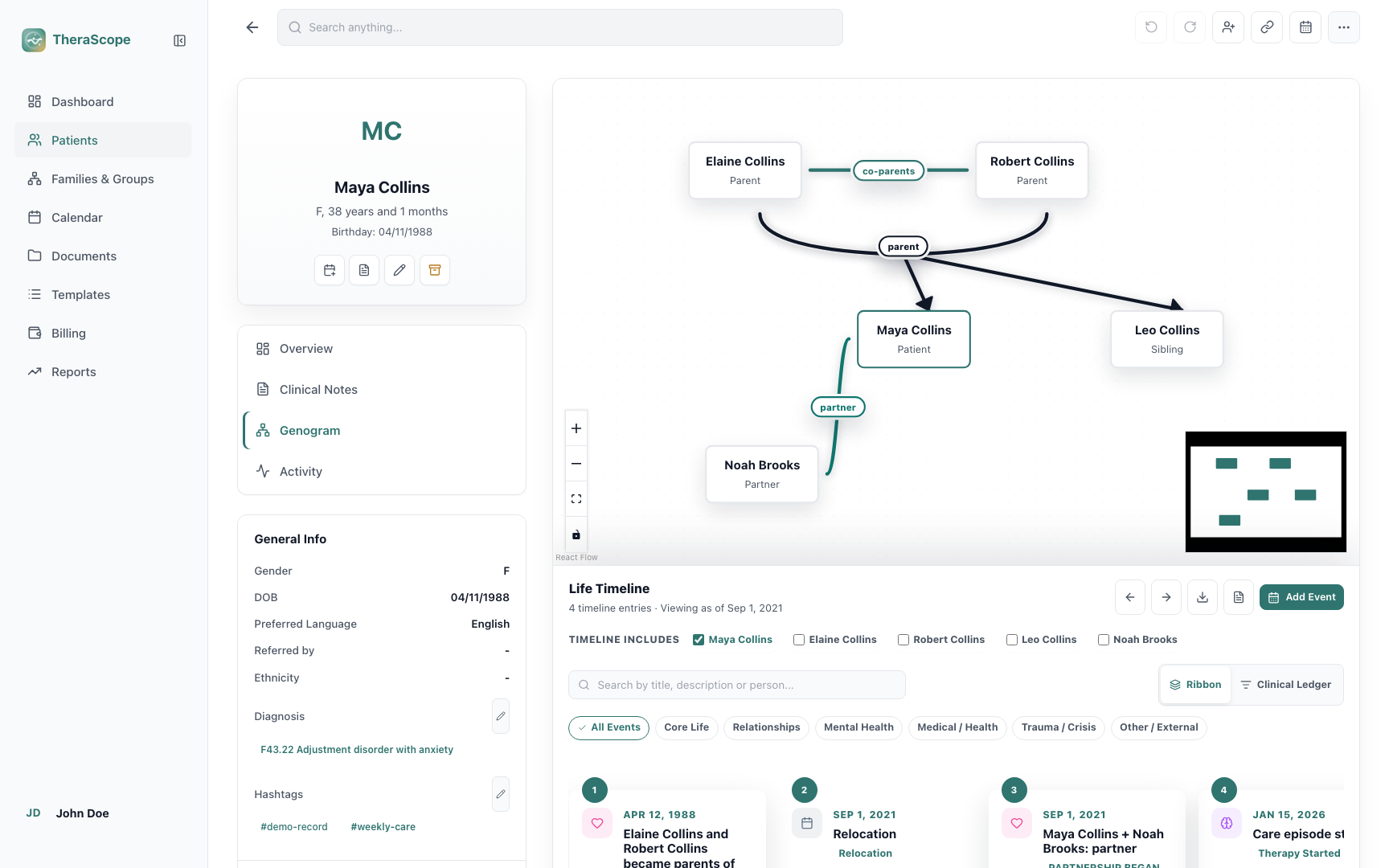The height and width of the screenshot is (868, 1389).
Task: Click the copy link icon in header
Action: (1267, 27)
